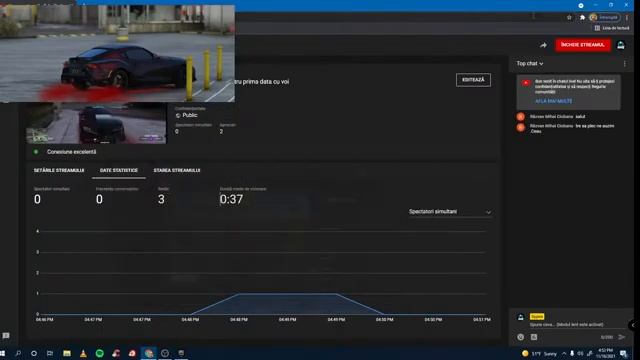Viewport: 640px width, 360px height.
Task: Click the share stream arrow icon
Action: [543, 45]
